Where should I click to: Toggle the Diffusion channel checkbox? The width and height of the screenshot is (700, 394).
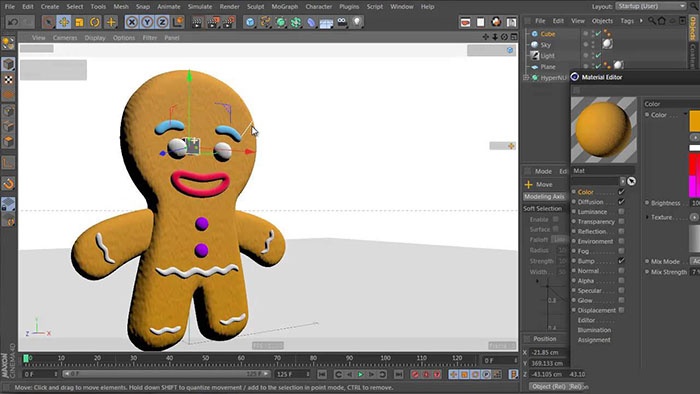[x=621, y=202]
